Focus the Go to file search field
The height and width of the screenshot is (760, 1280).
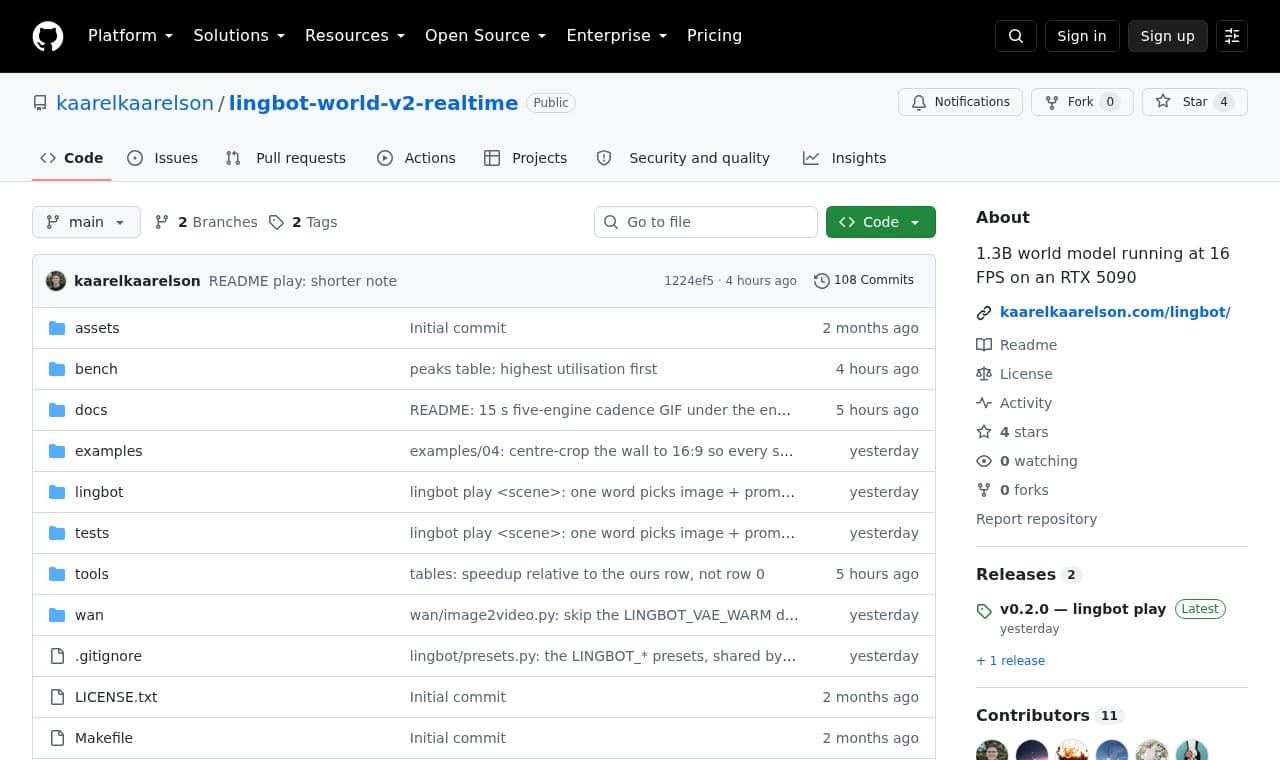(x=706, y=222)
